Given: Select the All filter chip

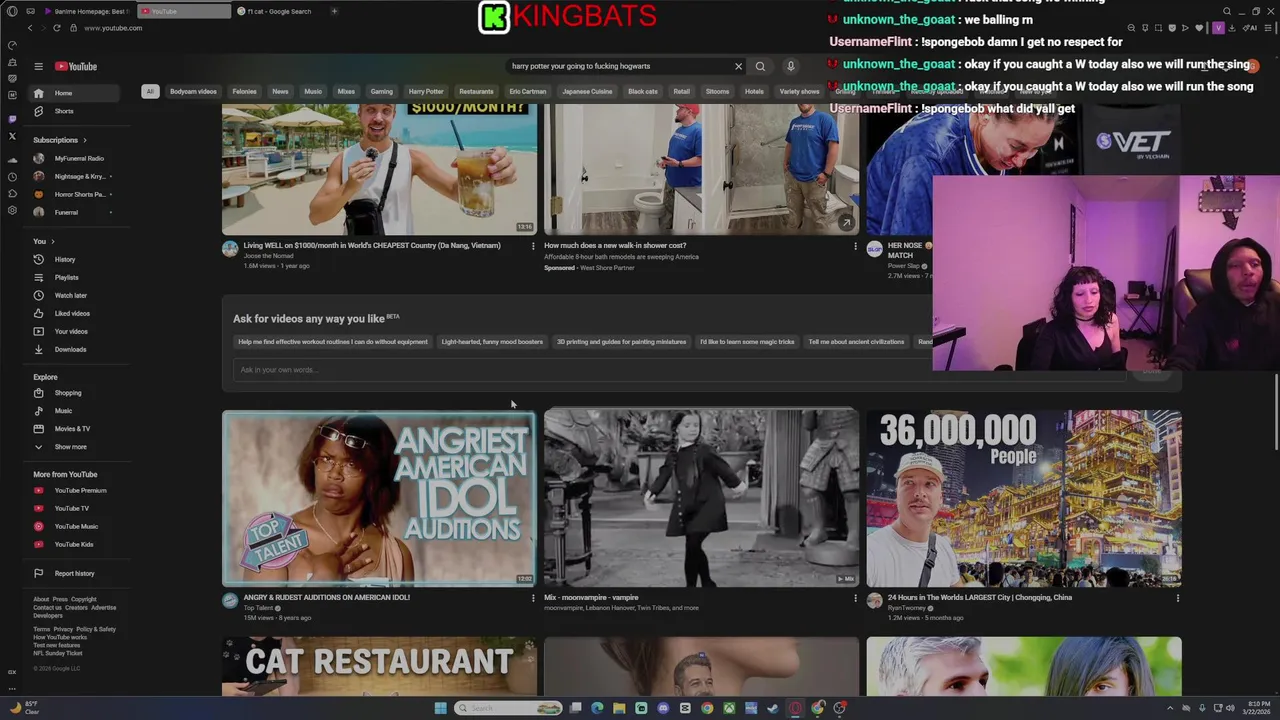Looking at the screenshot, I should point(150,91).
